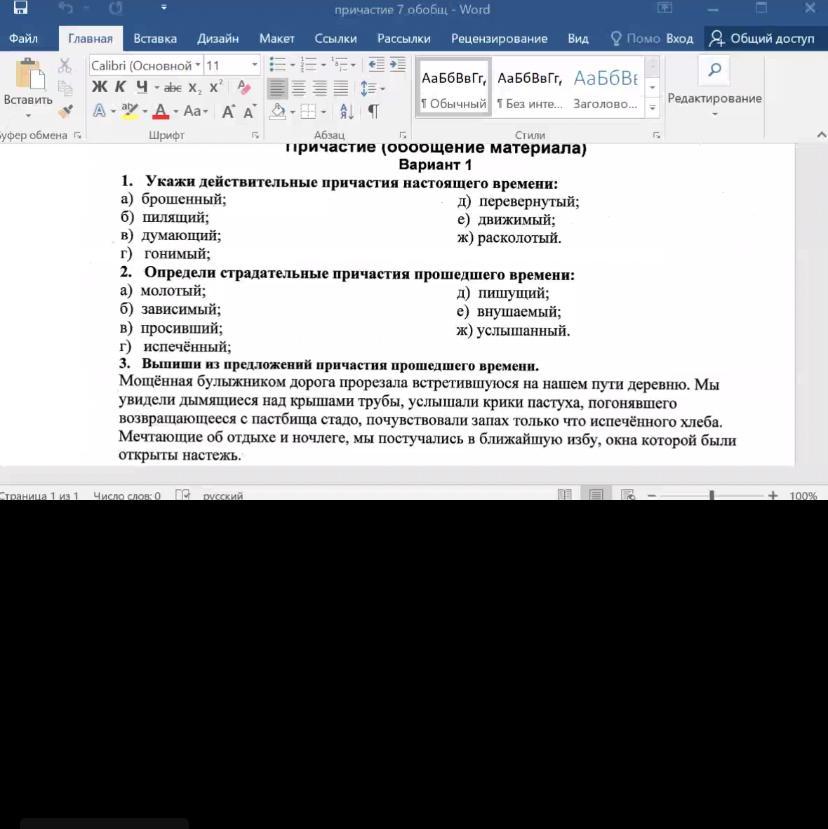Click the Общий доступ share button

click(763, 39)
